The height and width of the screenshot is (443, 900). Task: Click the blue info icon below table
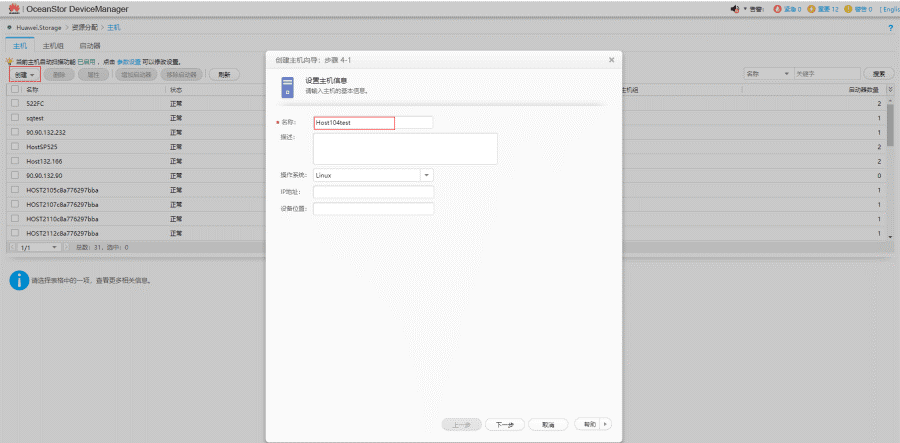click(x=18, y=280)
